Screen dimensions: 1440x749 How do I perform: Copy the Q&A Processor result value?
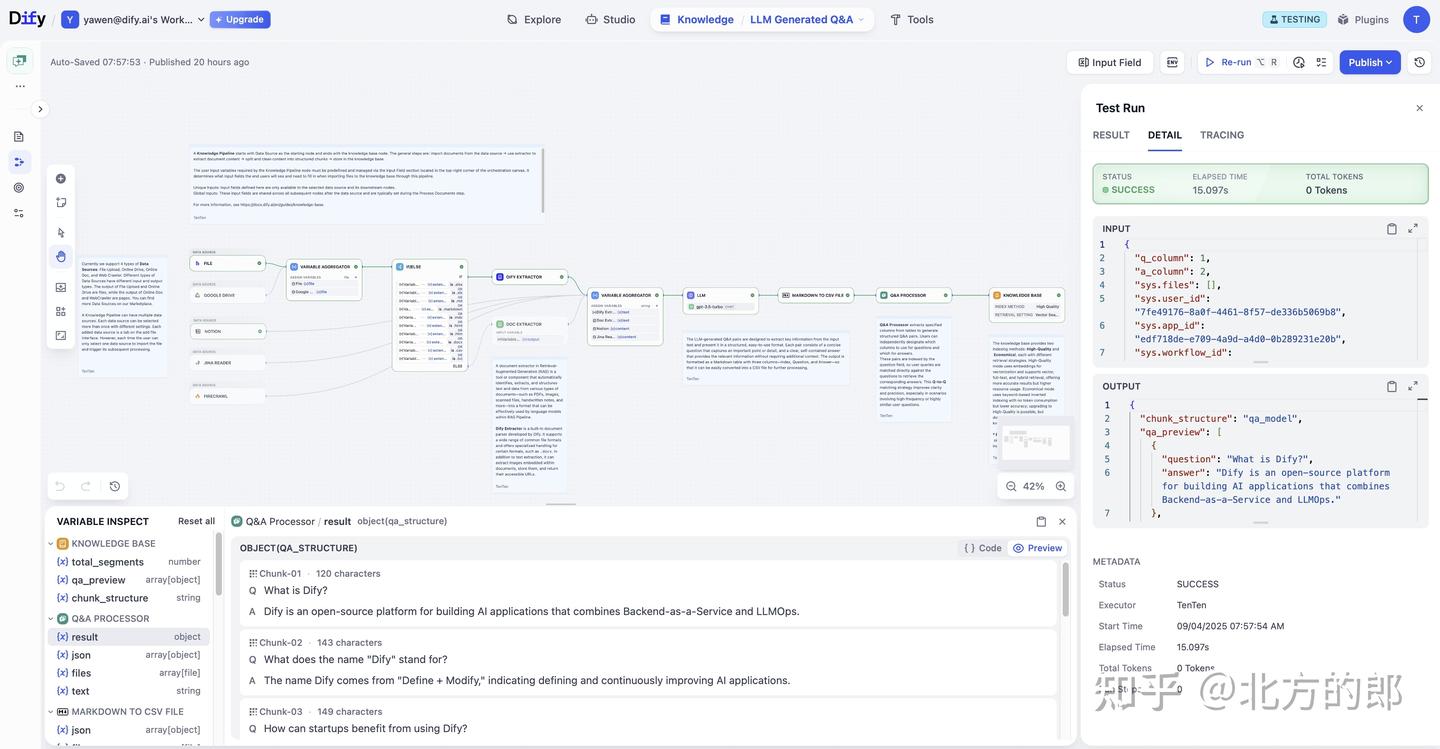1041,521
